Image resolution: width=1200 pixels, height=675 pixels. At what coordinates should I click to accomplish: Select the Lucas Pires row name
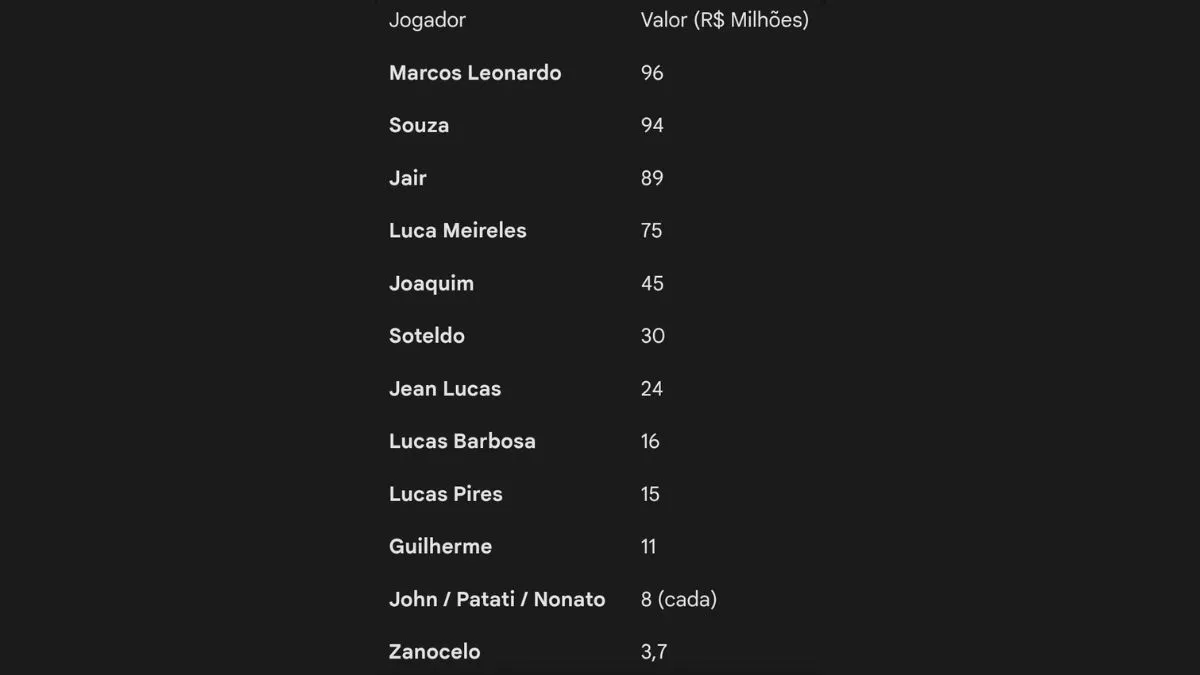tap(446, 494)
